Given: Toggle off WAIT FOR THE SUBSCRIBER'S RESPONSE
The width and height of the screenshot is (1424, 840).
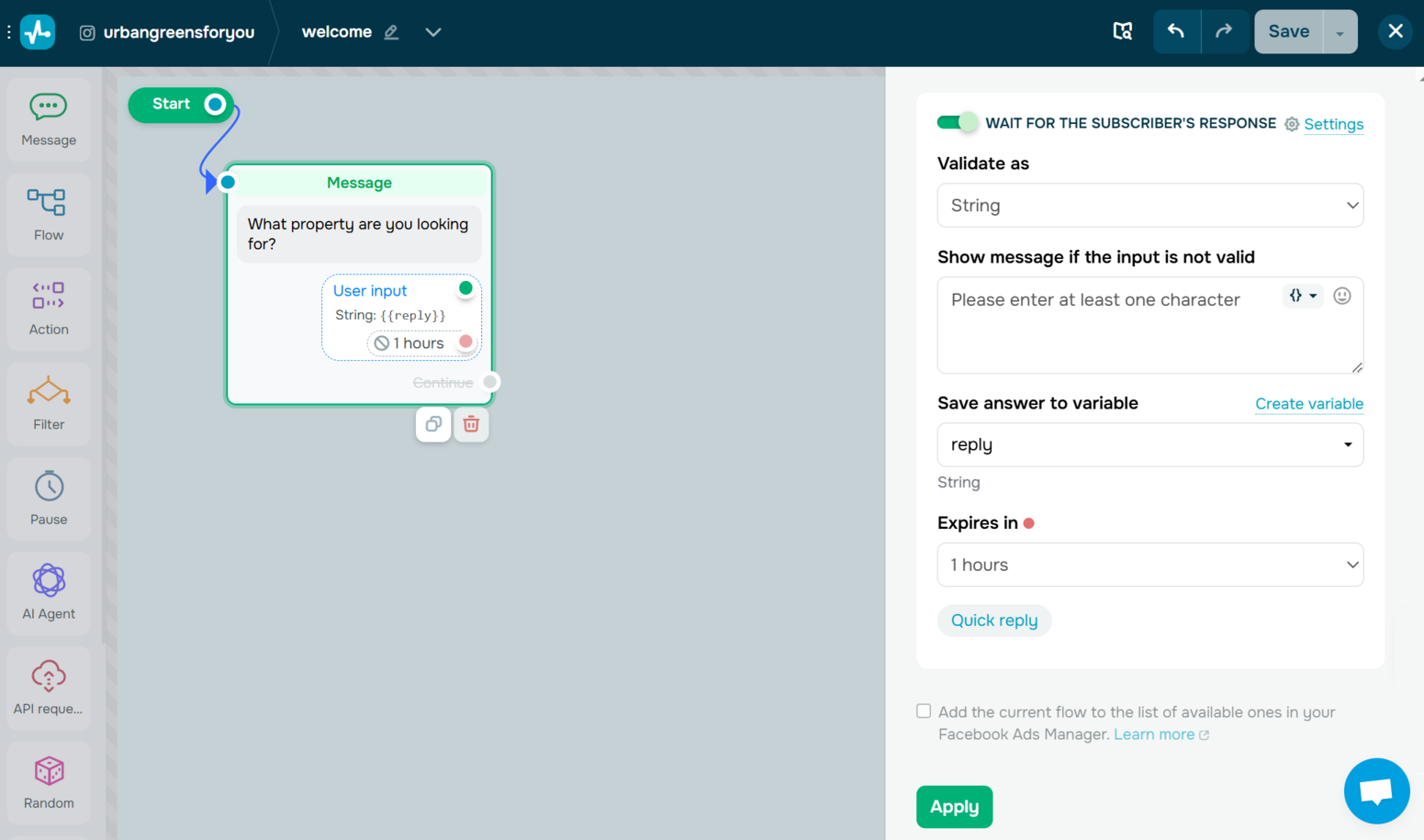Looking at the screenshot, I should coord(954,121).
